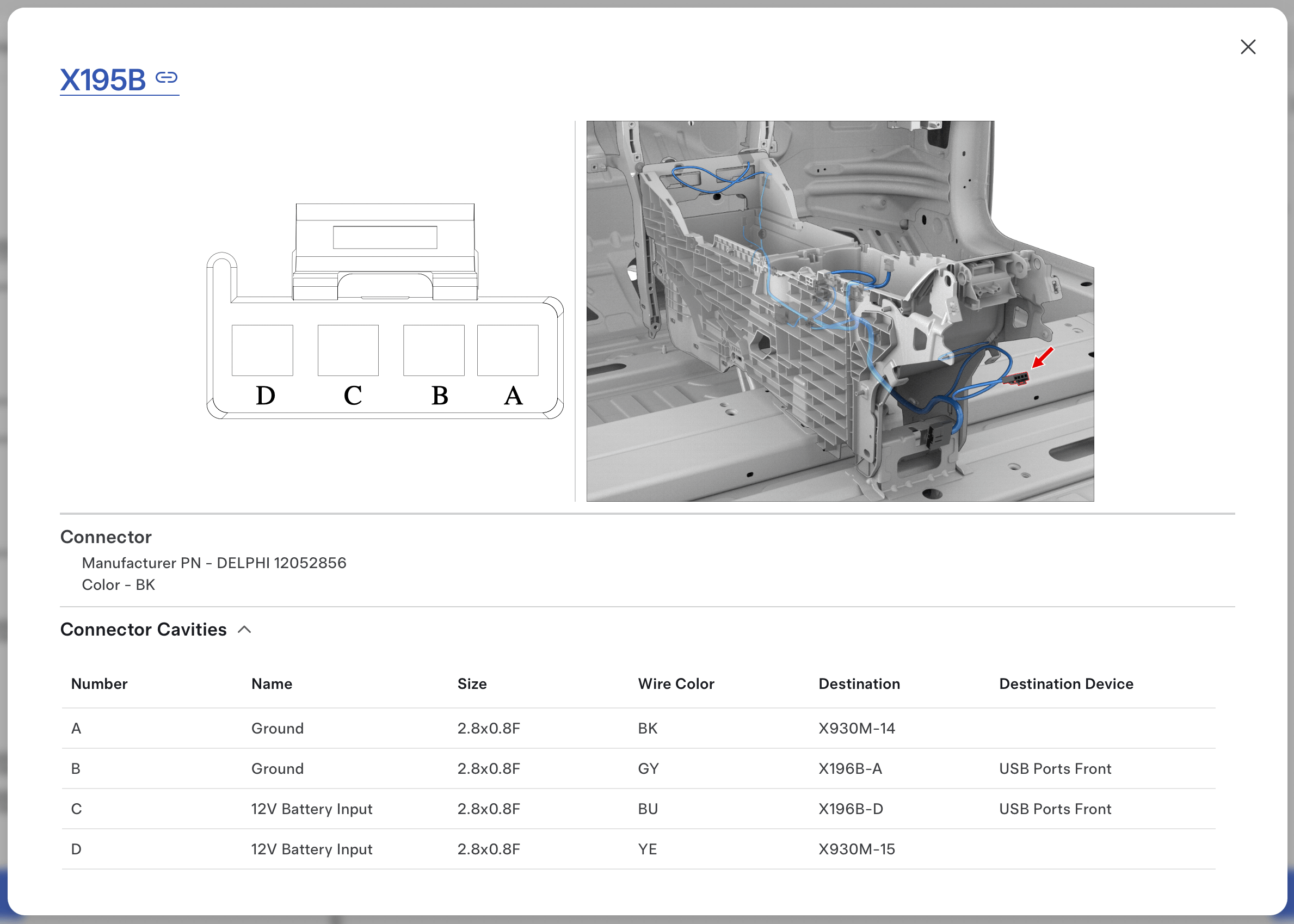Click the X195B title link
Screen dimensions: 1294x924
[x=103, y=79]
